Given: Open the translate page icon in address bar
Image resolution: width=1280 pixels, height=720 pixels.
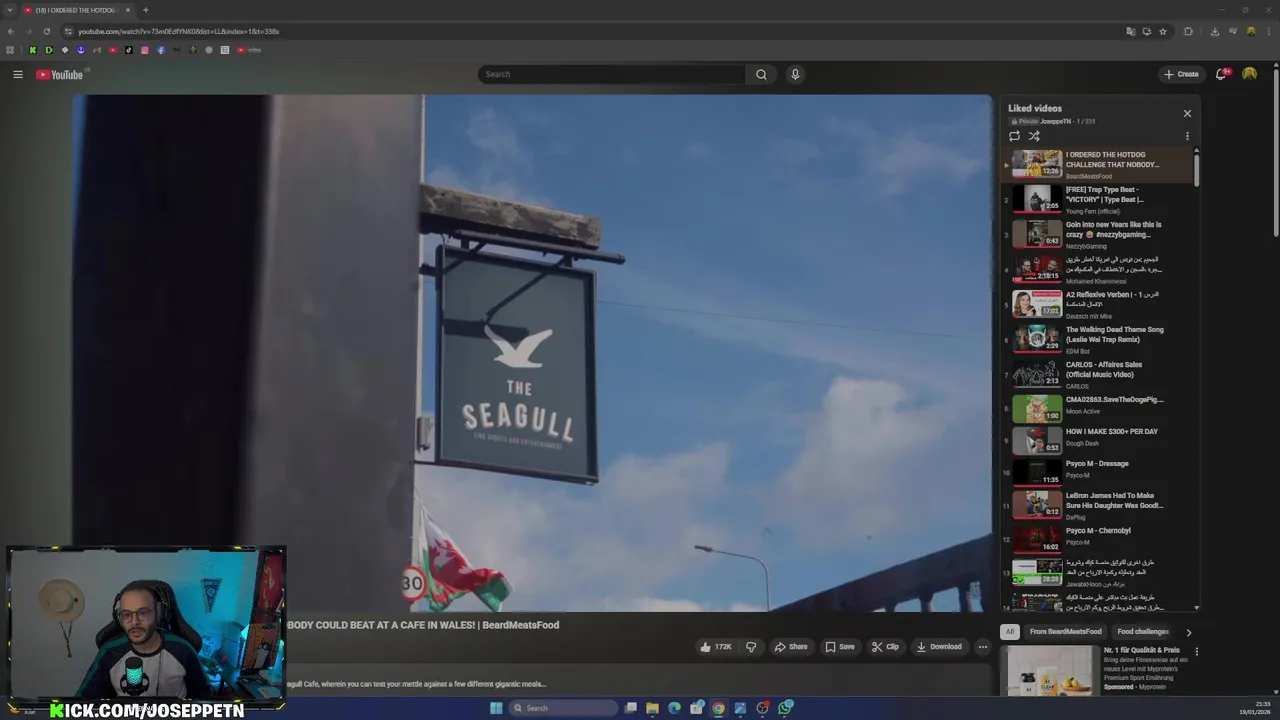Looking at the screenshot, I should click(1131, 31).
